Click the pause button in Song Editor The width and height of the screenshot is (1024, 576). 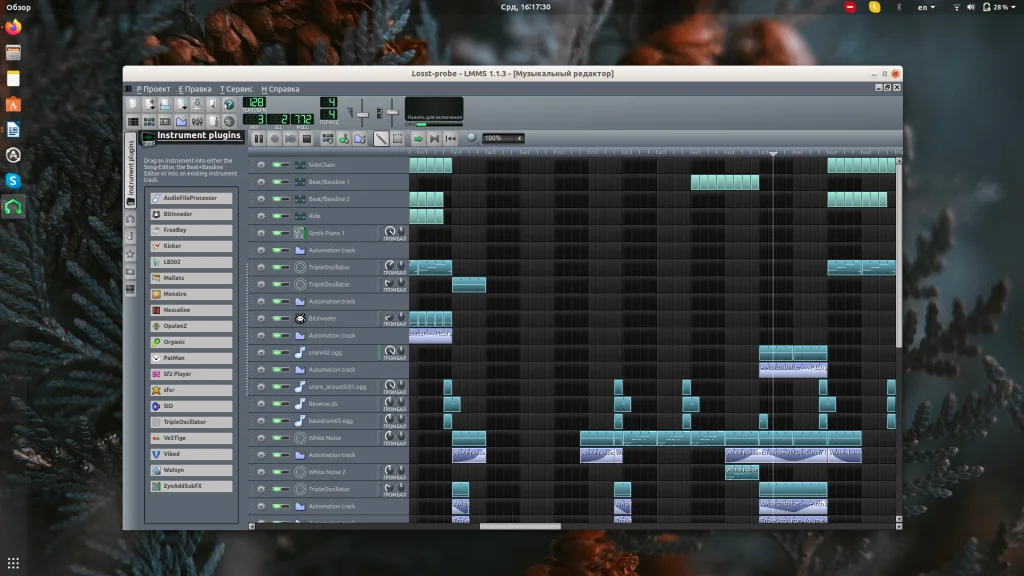(259, 139)
